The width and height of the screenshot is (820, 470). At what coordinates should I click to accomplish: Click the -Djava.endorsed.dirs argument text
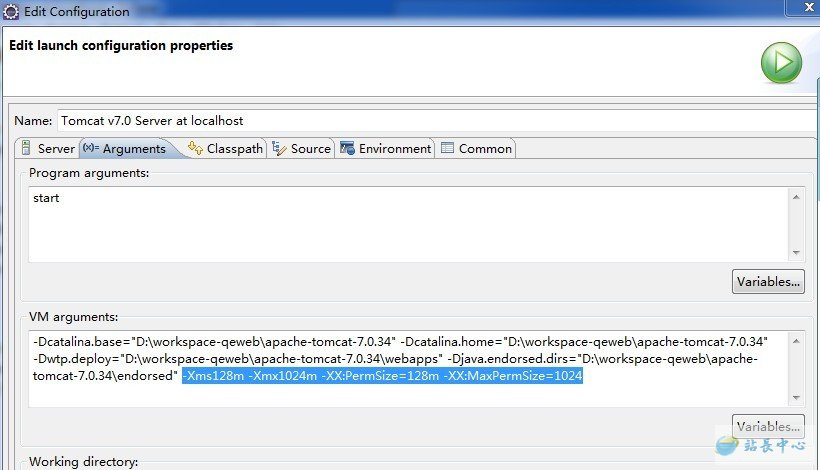pyautogui.click(x=602, y=359)
